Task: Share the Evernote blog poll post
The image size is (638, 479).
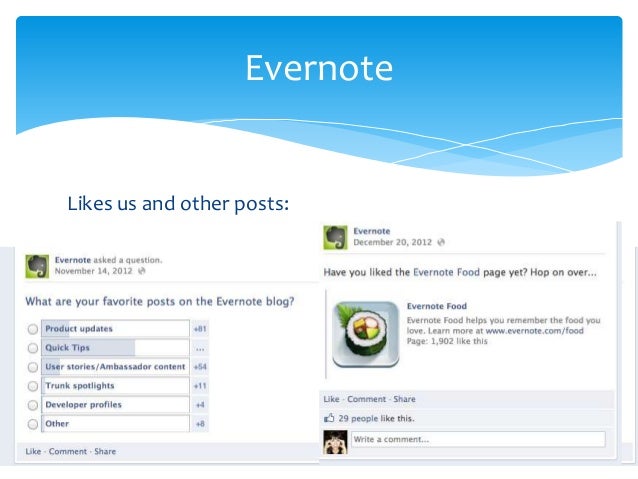Action: tap(105, 451)
